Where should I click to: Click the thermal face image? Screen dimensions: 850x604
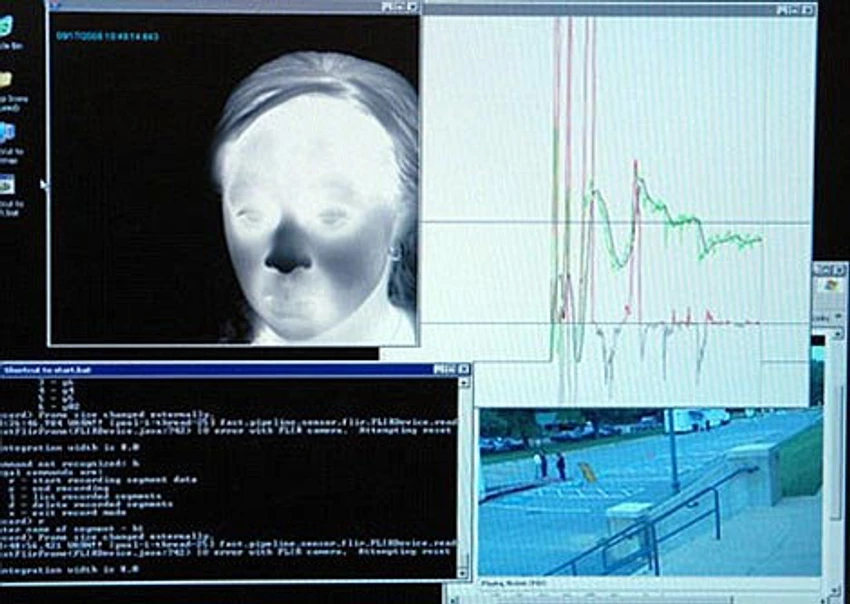[234, 179]
